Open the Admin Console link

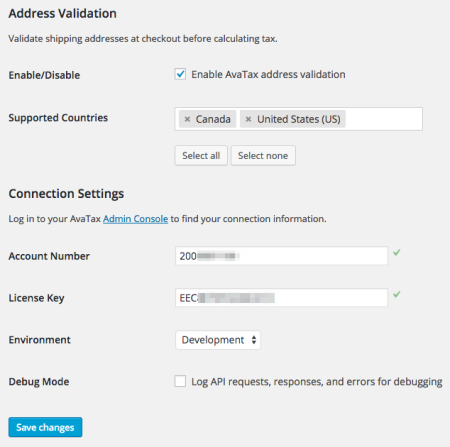135,219
